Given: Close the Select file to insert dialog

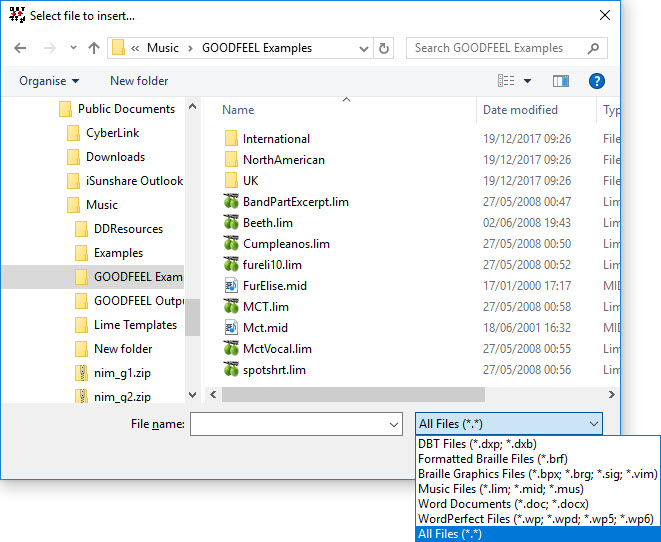Looking at the screenshot, I should pos(605,16).
